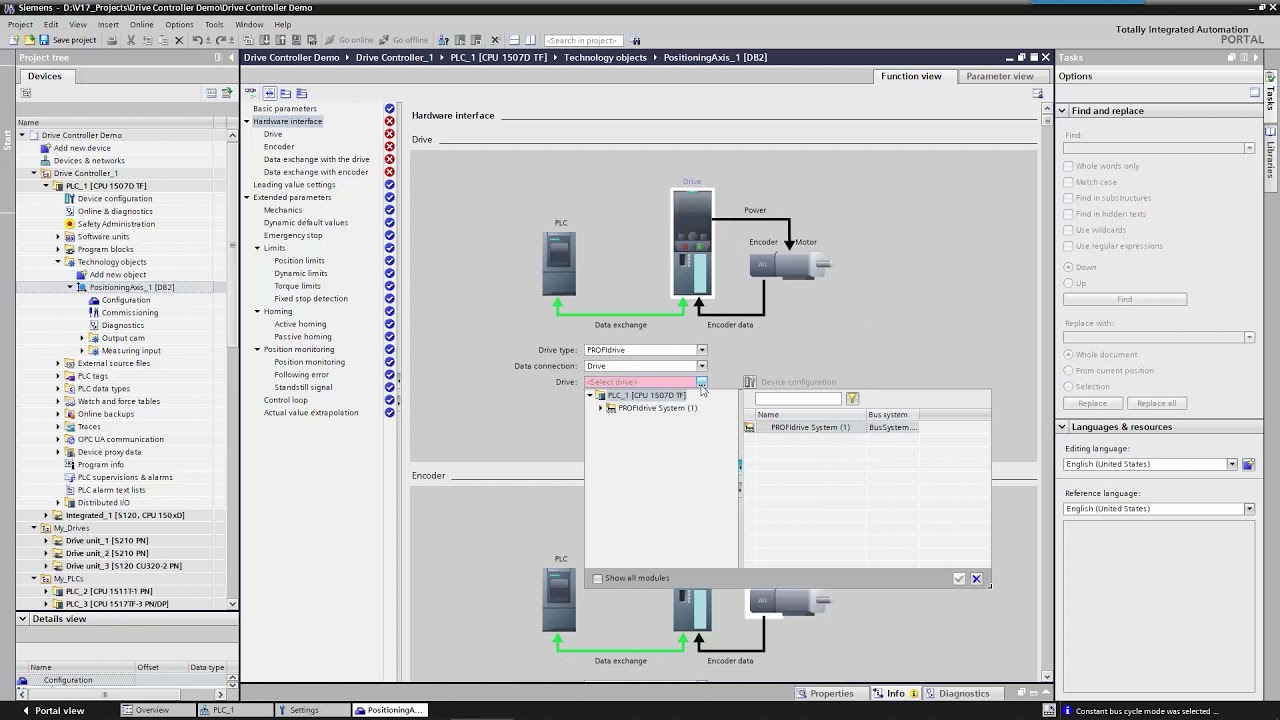The image size is (1280, 720).
Task: Collapse Technology objects node in tree
Action: point(58,262)
